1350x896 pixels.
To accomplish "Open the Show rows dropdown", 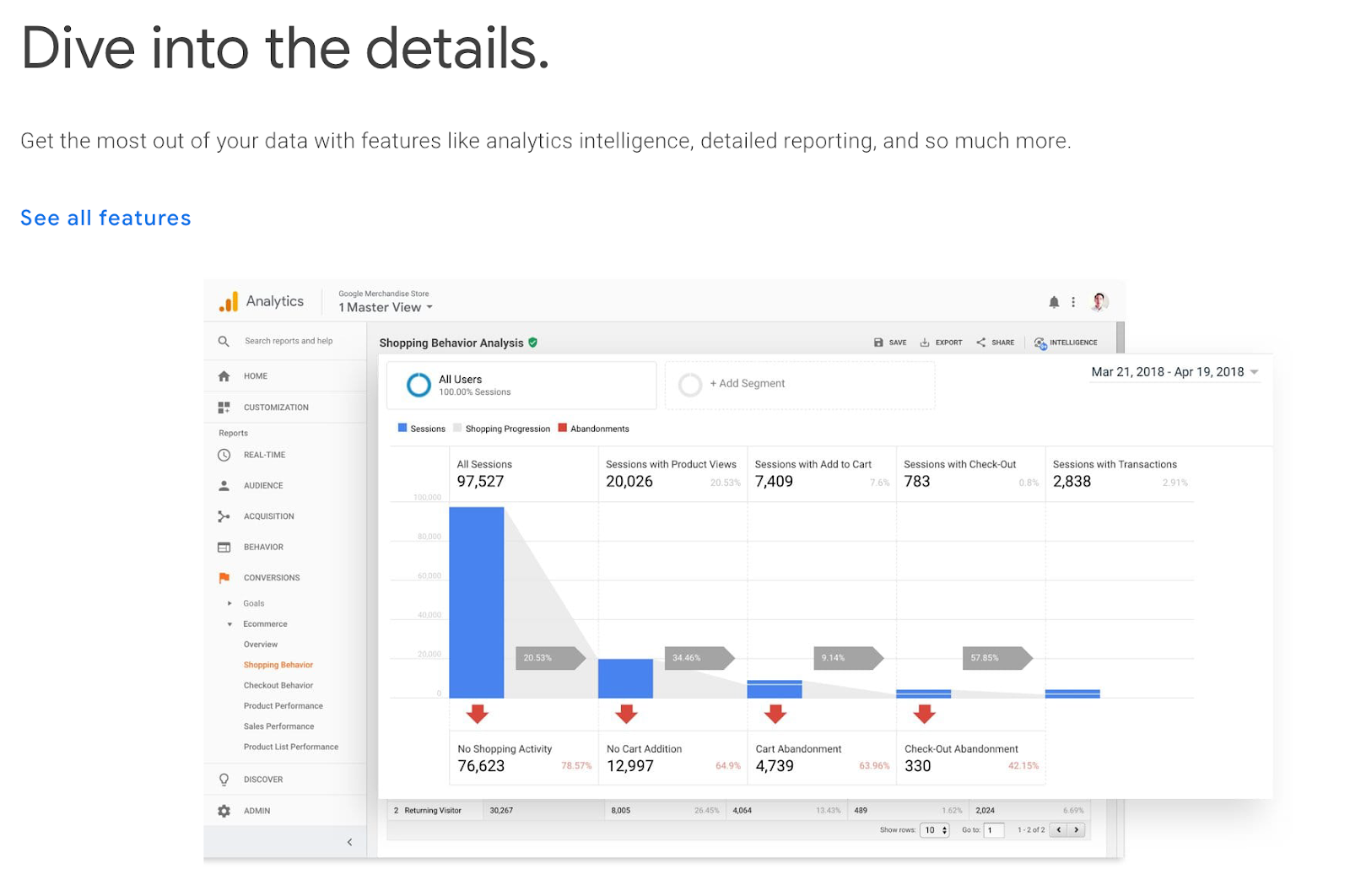I will point(935,830).
